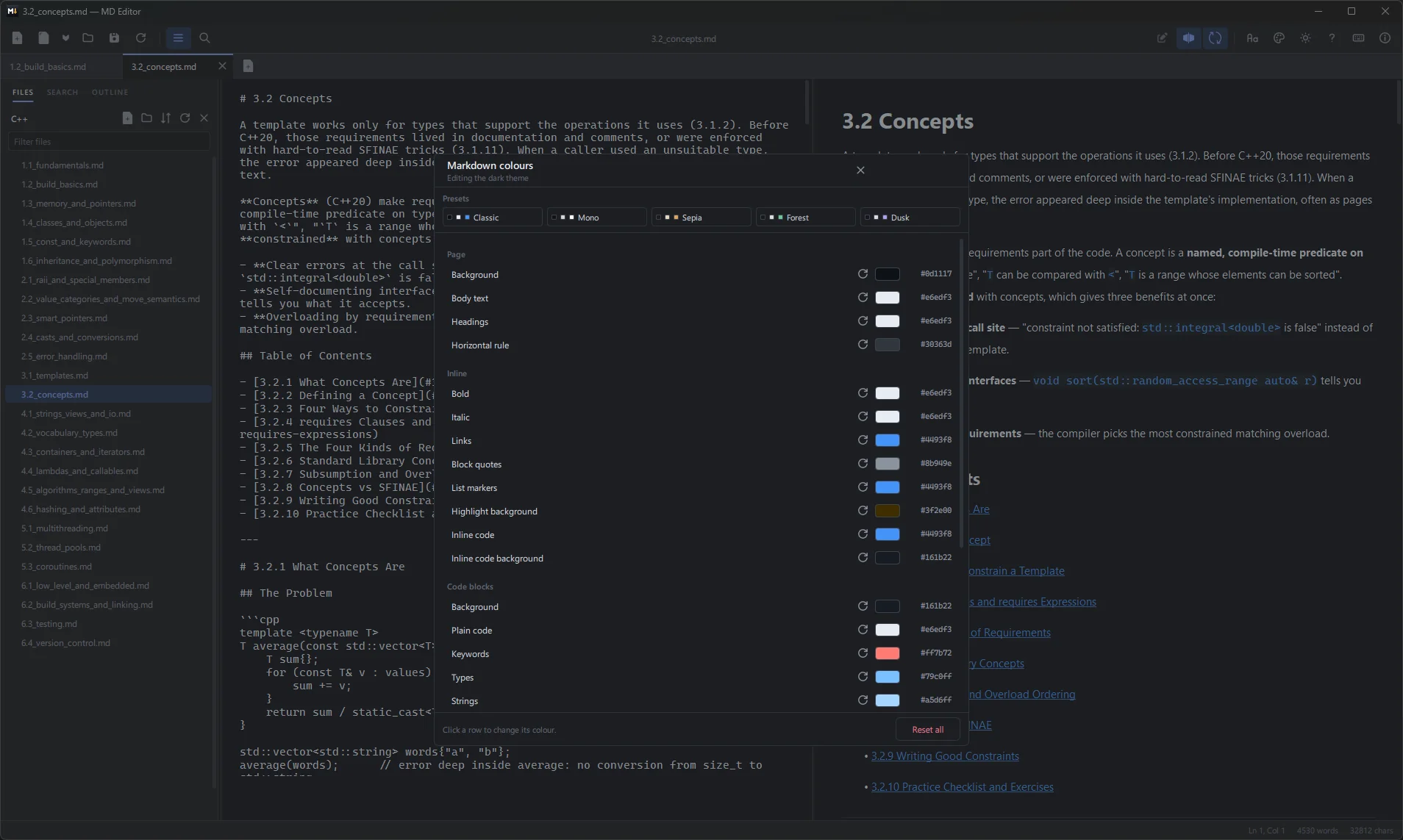Follow the 3.2.10 Practice Checklist and Exercises link
The height and width of the screenshot is (840, 1403).
pos(962,787)
